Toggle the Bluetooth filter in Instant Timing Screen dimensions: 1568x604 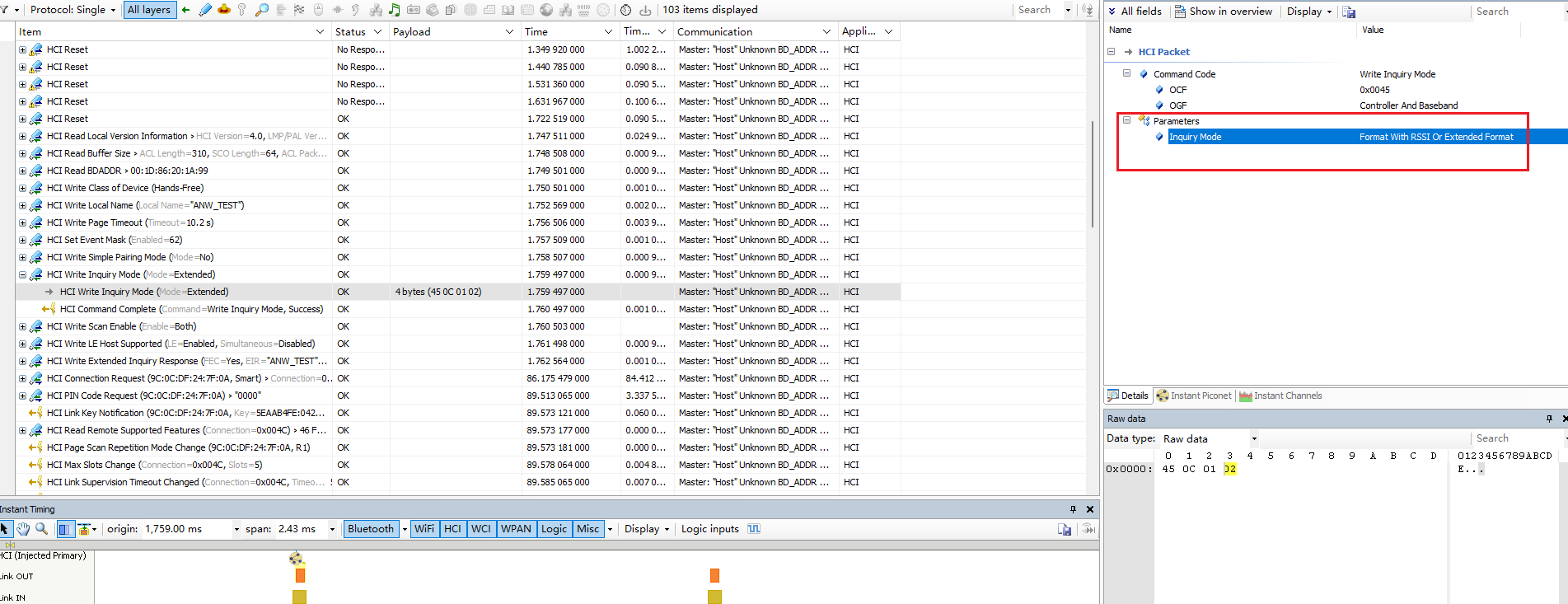click(371, 529)
